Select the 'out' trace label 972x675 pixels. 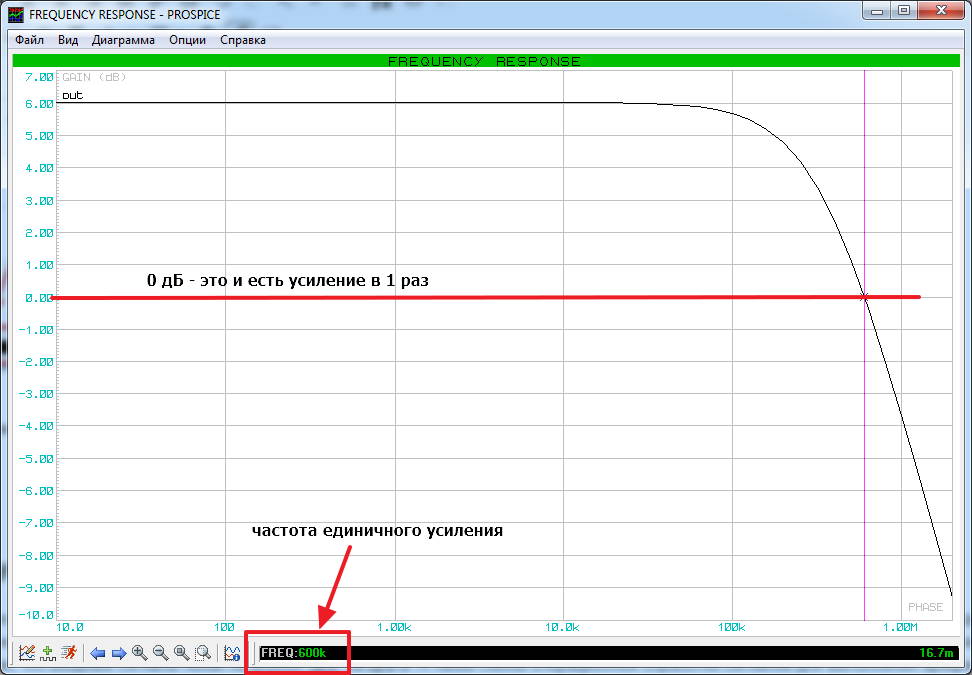point(72,95)
